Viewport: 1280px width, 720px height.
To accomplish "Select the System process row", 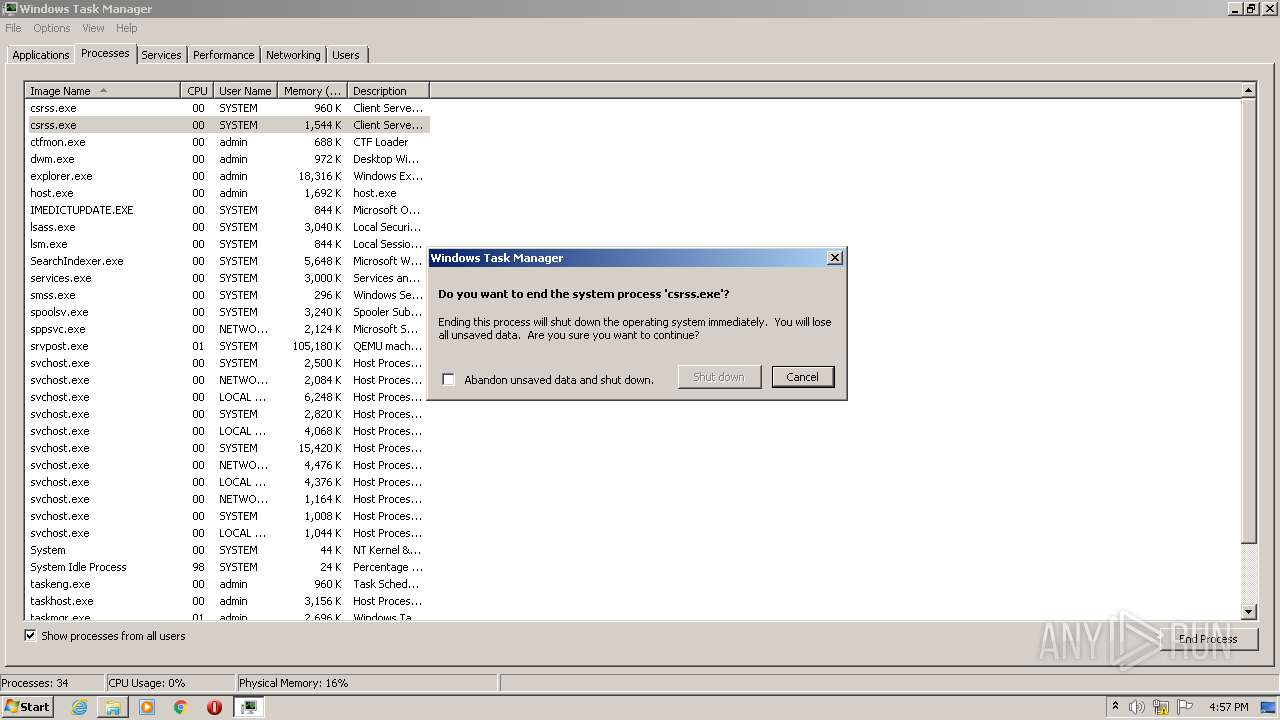I will pos(227,550).
